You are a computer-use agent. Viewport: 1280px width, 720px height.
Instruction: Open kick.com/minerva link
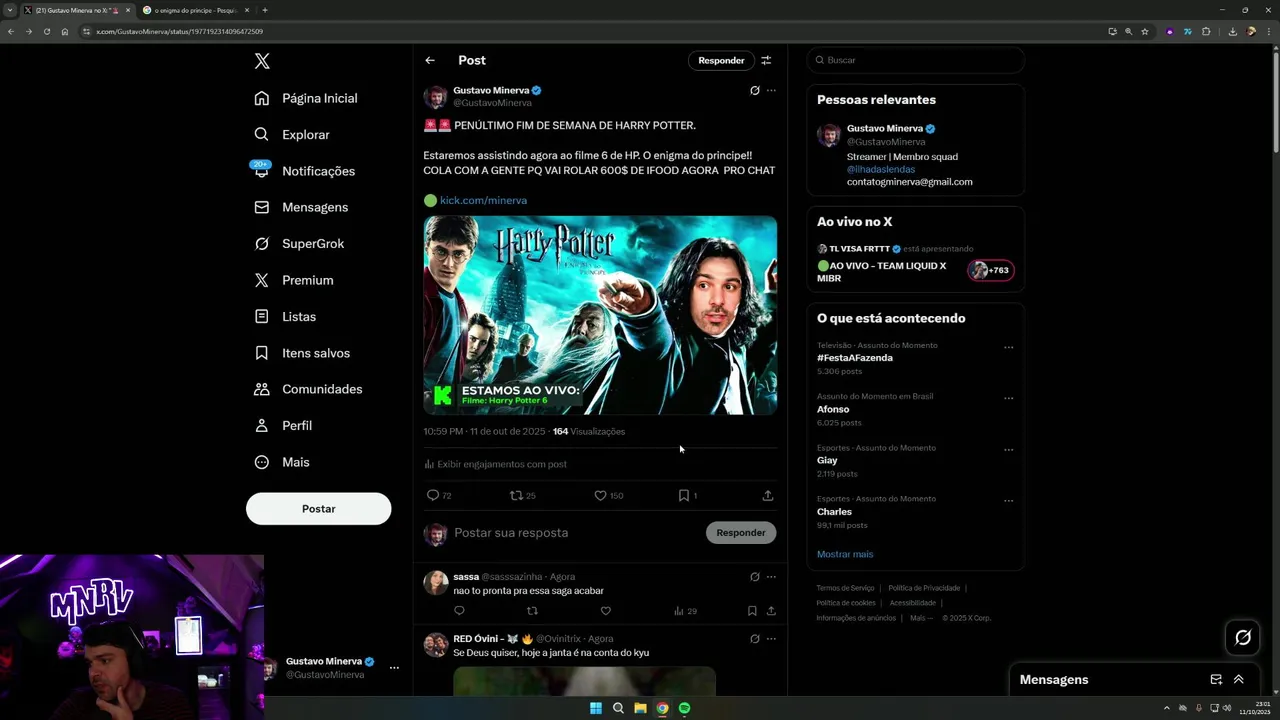coord(483,200)
